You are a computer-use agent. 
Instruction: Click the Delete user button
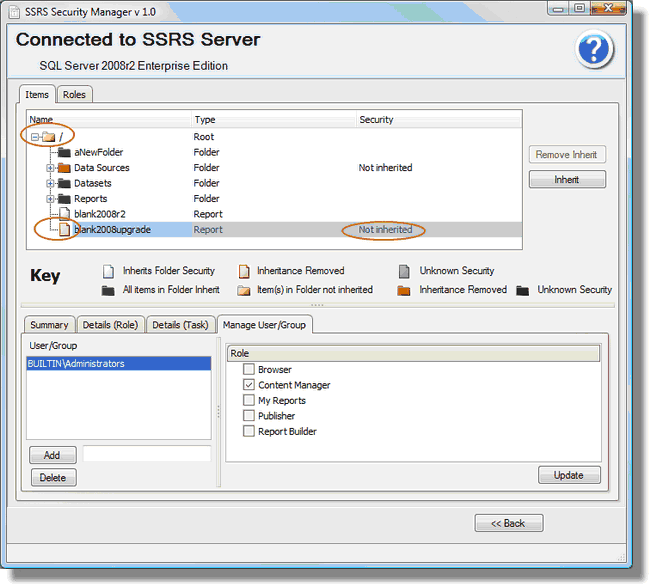tap(53, 477)
